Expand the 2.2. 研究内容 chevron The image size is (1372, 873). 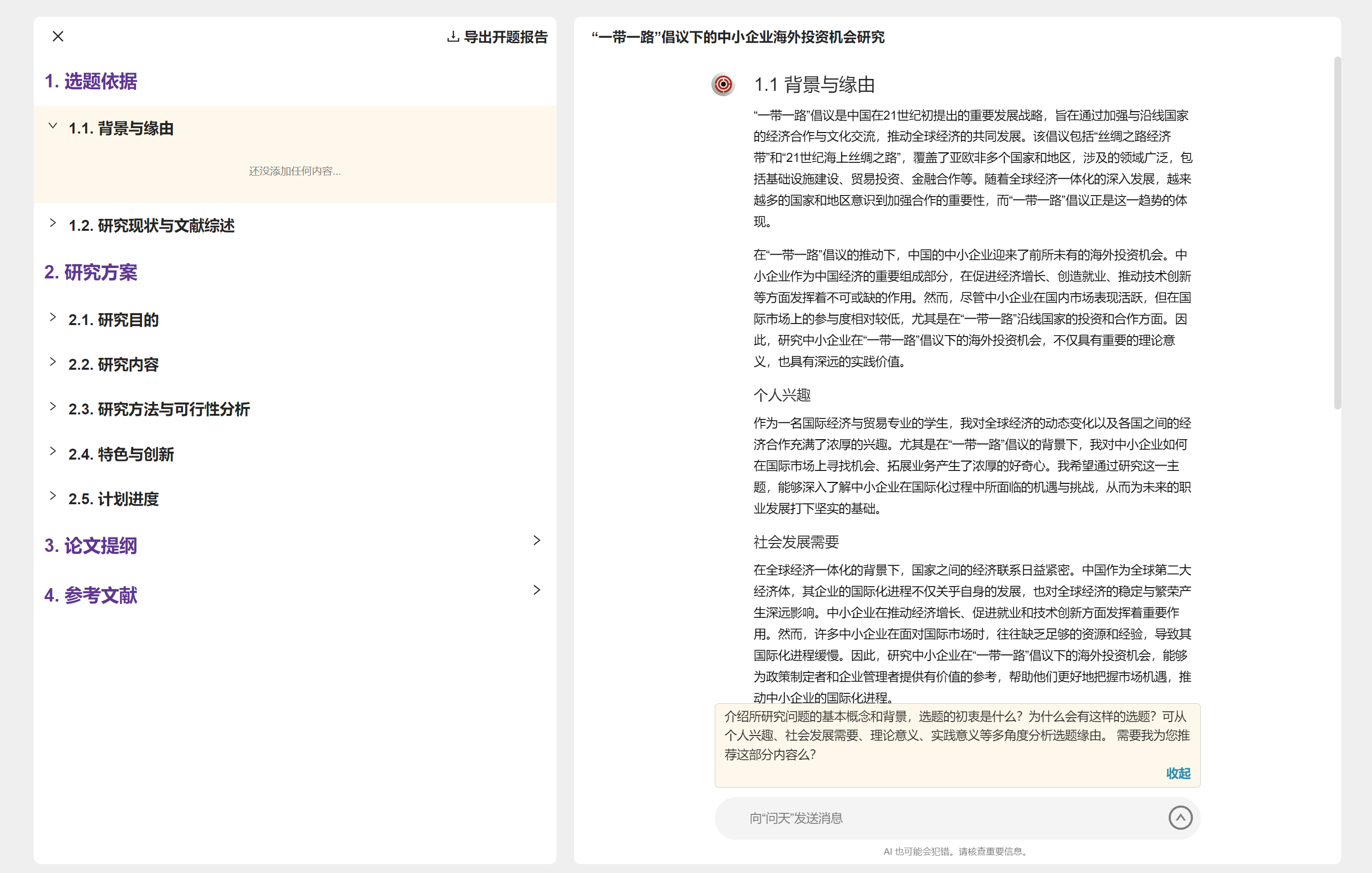(x=53, y=361)
